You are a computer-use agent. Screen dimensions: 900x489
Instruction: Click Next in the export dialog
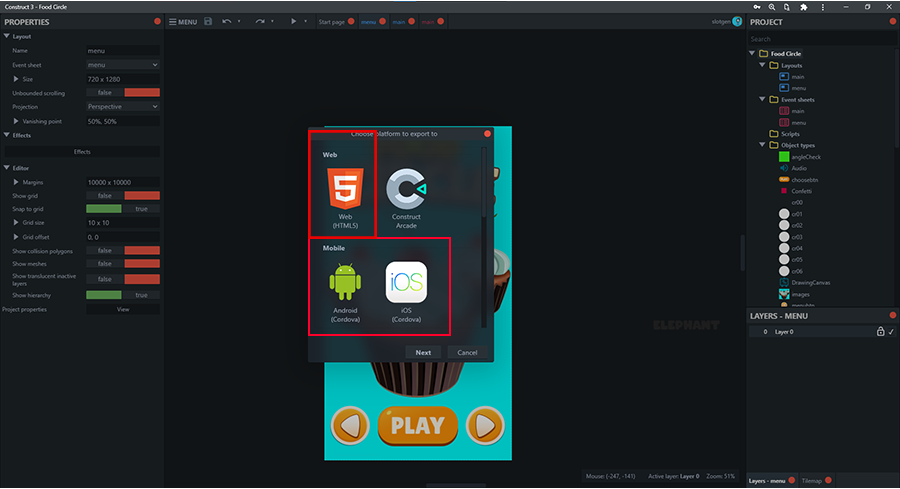pyautogui.click(x=423, y=352)
